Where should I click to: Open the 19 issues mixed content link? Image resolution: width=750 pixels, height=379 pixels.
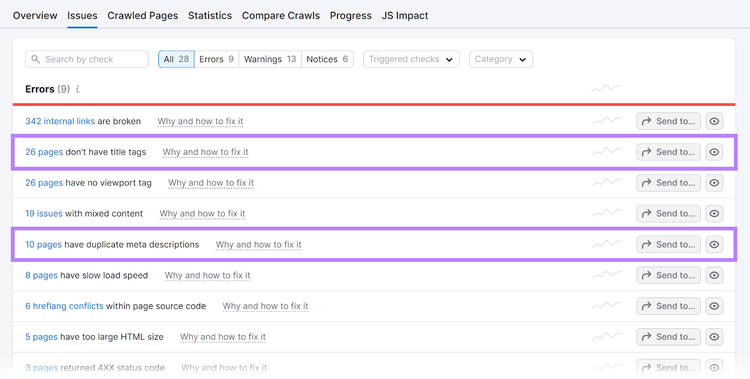[x=44, y=213]
